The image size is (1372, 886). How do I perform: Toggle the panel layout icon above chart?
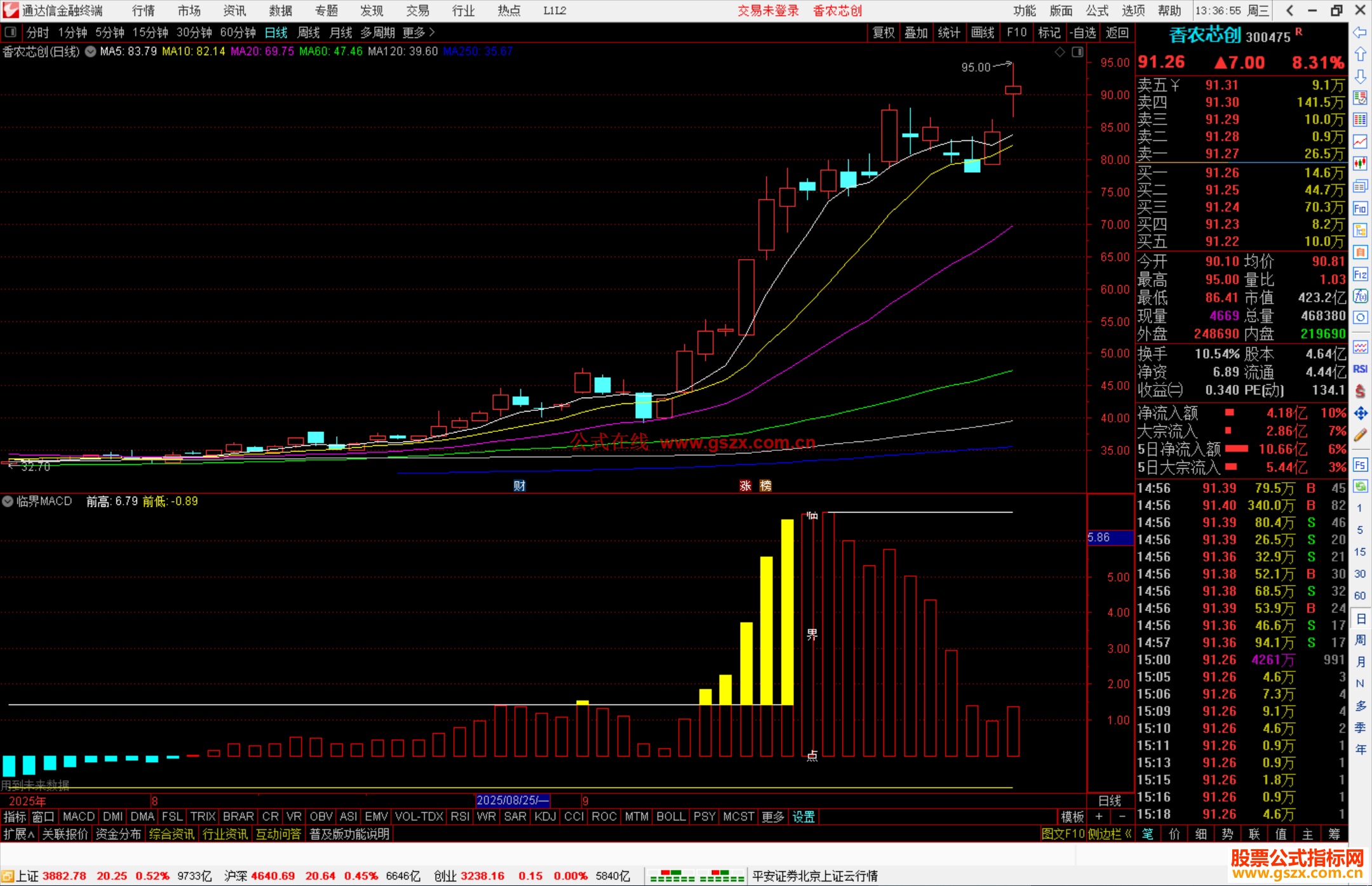pos(1078,52)
